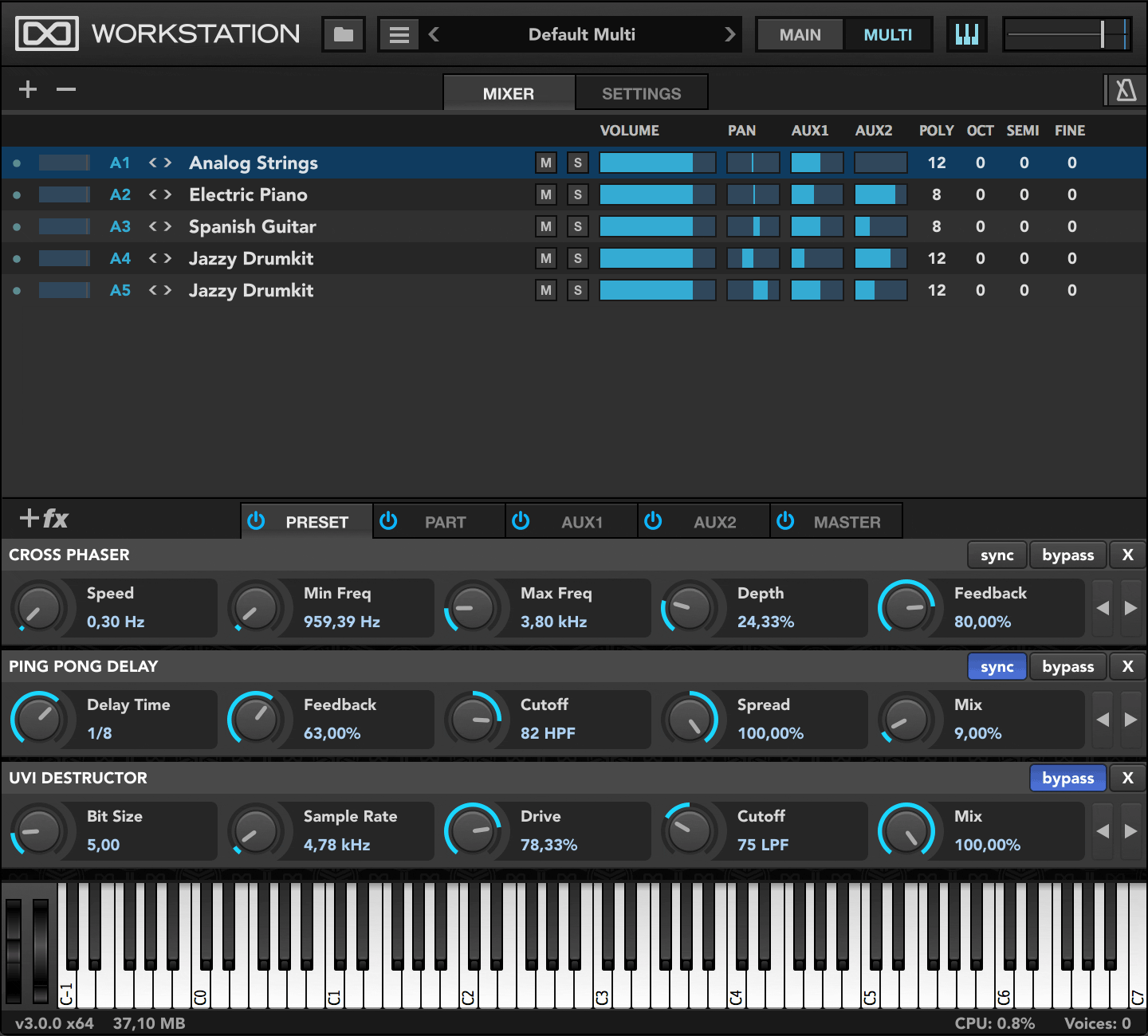The width and height of the screenshot is (1148, 1036).
Task: Switch to the SETTINGS tab
Action: pos(641,93)
